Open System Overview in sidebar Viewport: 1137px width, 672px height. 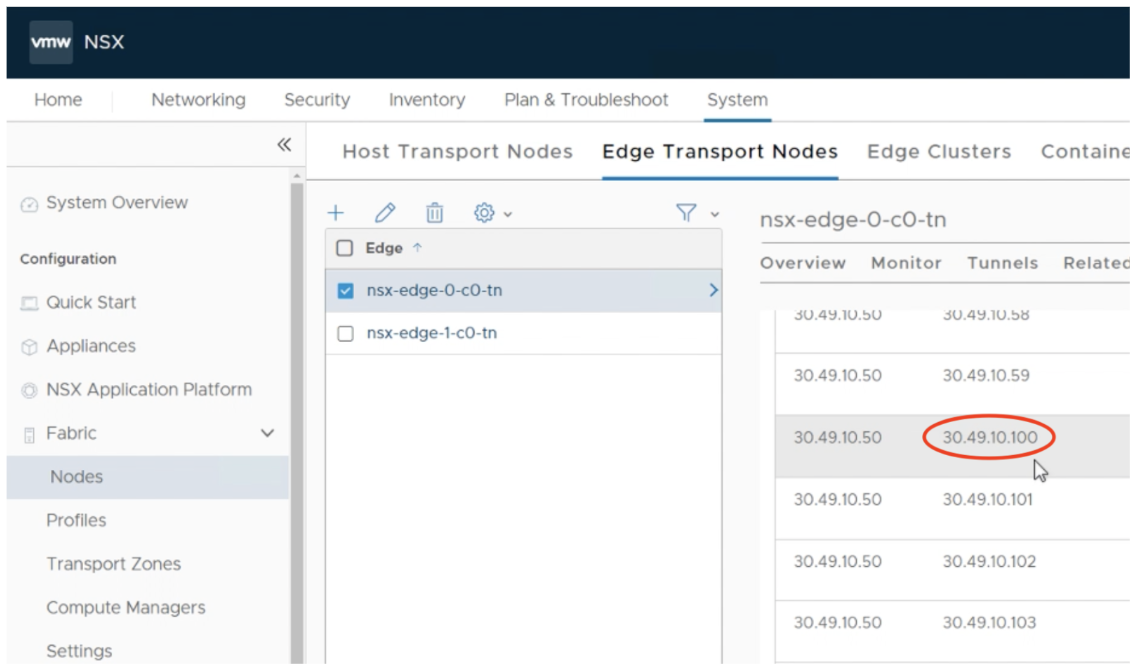[117, 203]
